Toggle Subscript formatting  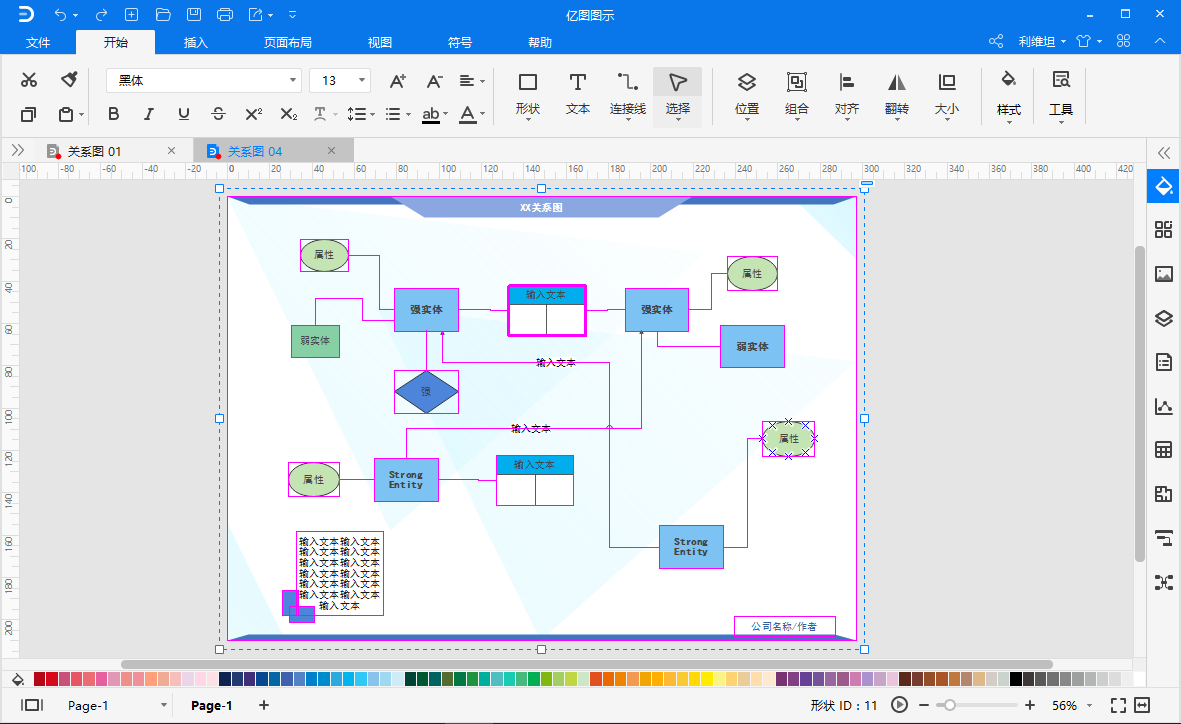(288, 114)
